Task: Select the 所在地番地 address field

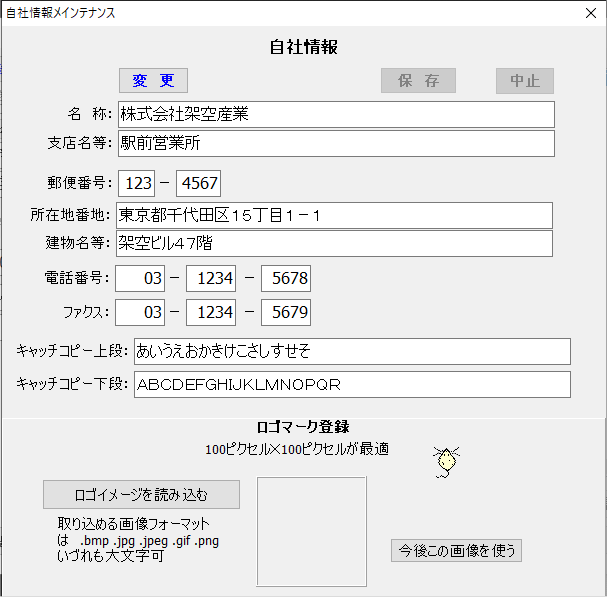Action: click(x=334, y=215)
